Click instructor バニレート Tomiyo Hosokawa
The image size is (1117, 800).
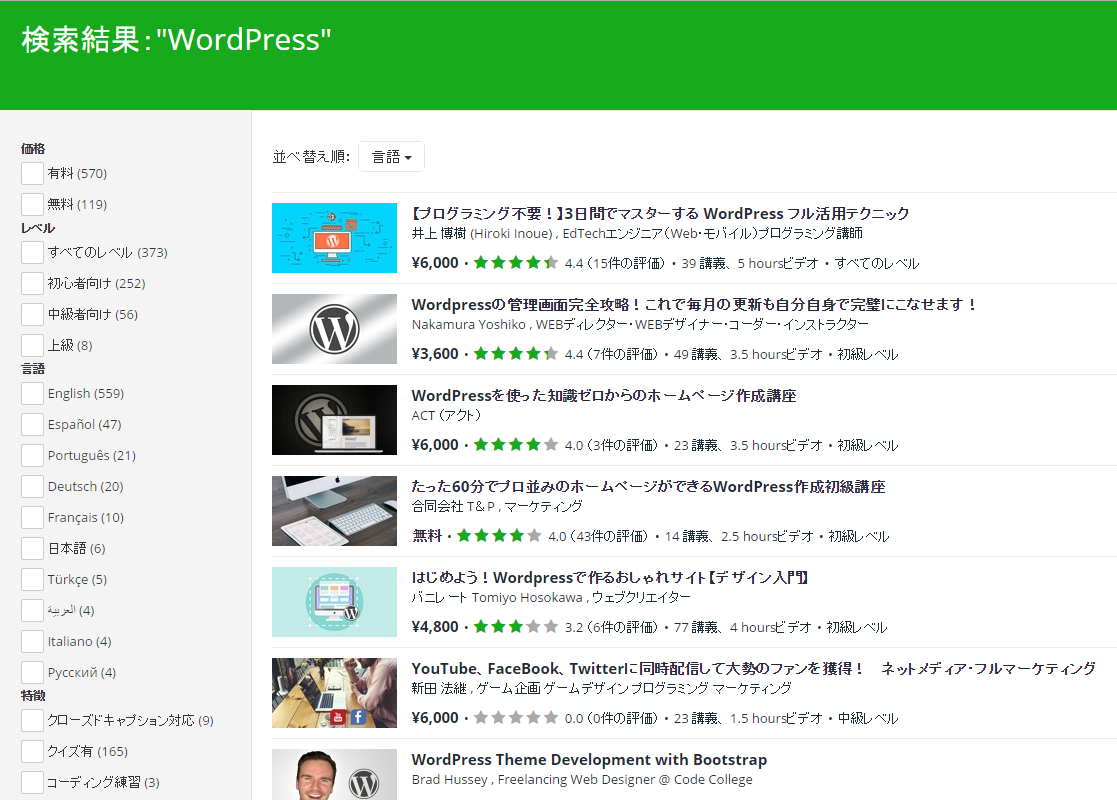point(497,598)
